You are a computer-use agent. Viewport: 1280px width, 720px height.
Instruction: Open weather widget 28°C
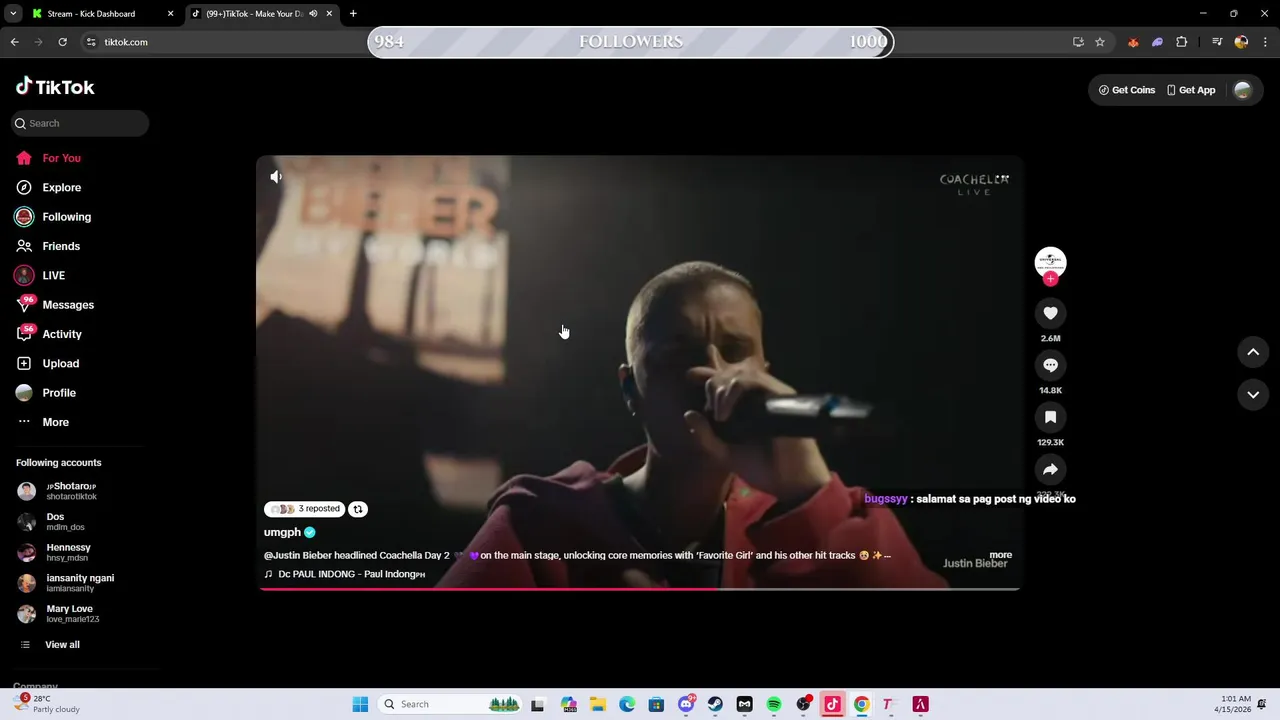(x=47, y=704)
